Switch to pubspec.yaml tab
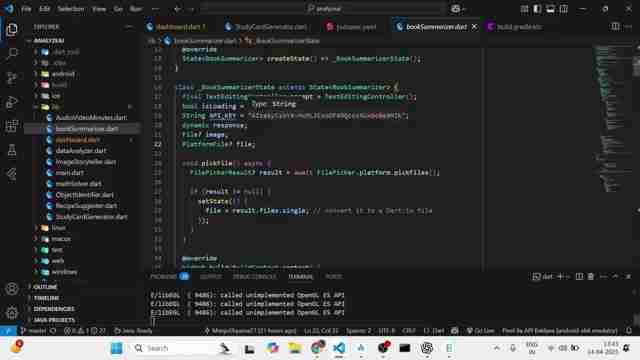640x360 pixels. tap(356, 27)
